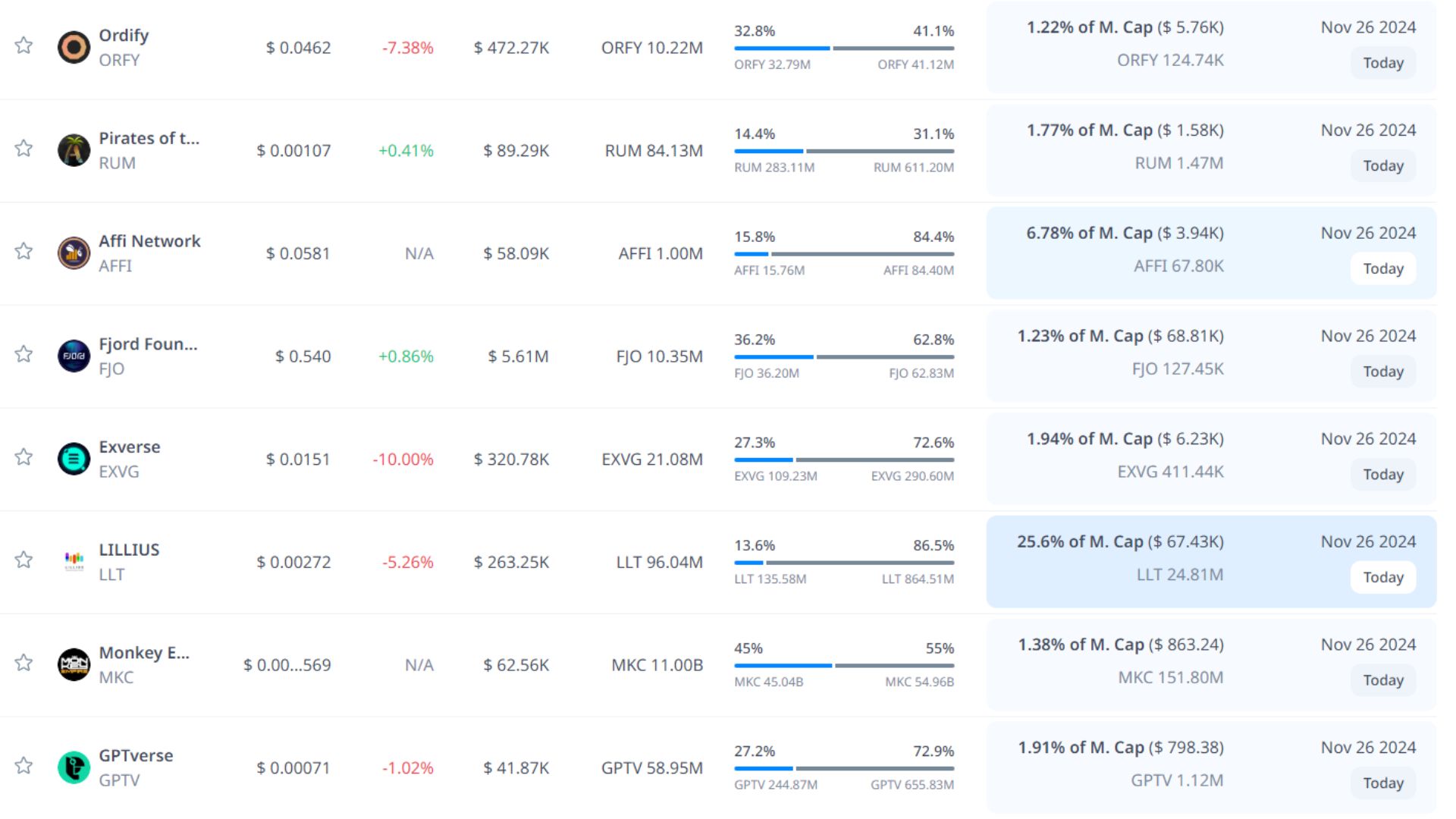Click the Monkey Empire MKC logo
The image size is (1456, 819).
click(74, 664)
